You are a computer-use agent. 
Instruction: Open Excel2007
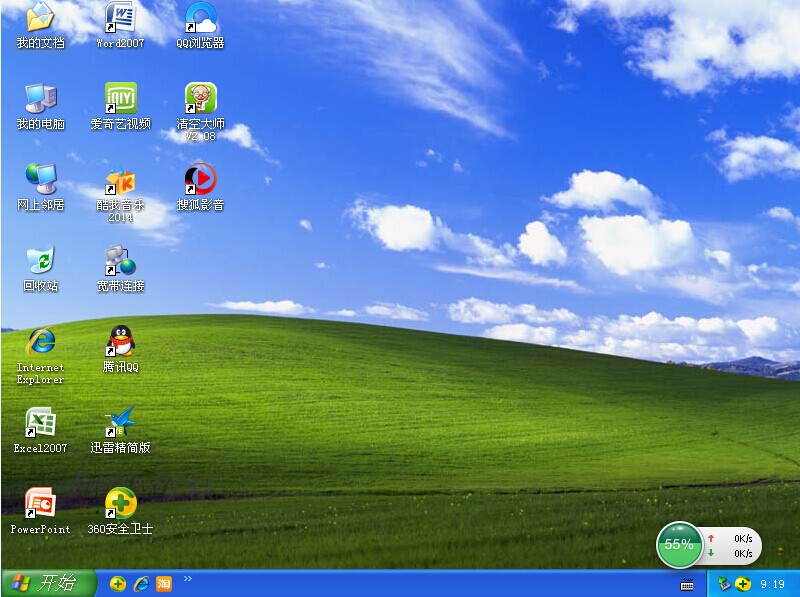[x=40, y=422]
